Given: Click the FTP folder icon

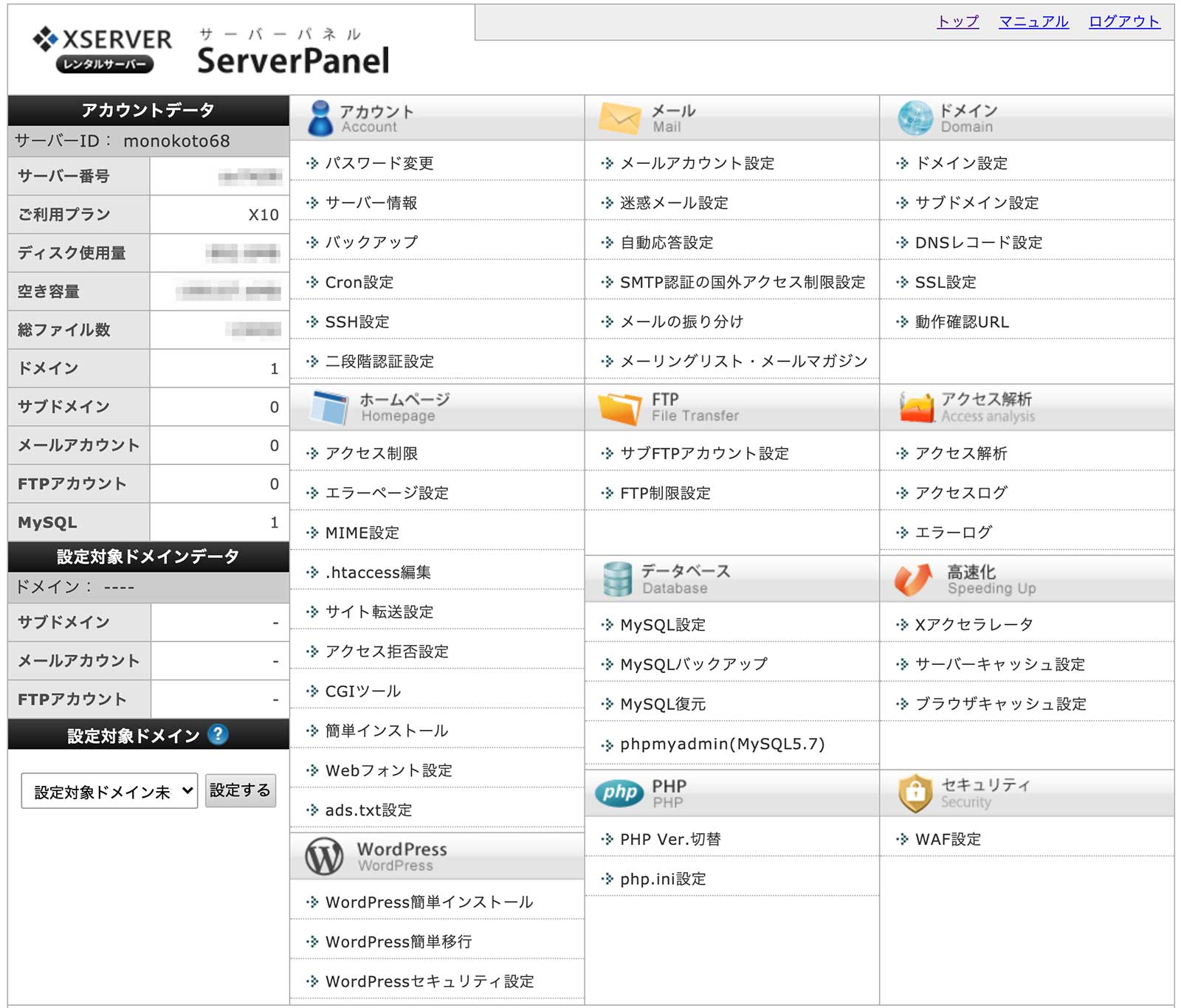Looking at the screenshot, I should (619, 407).
